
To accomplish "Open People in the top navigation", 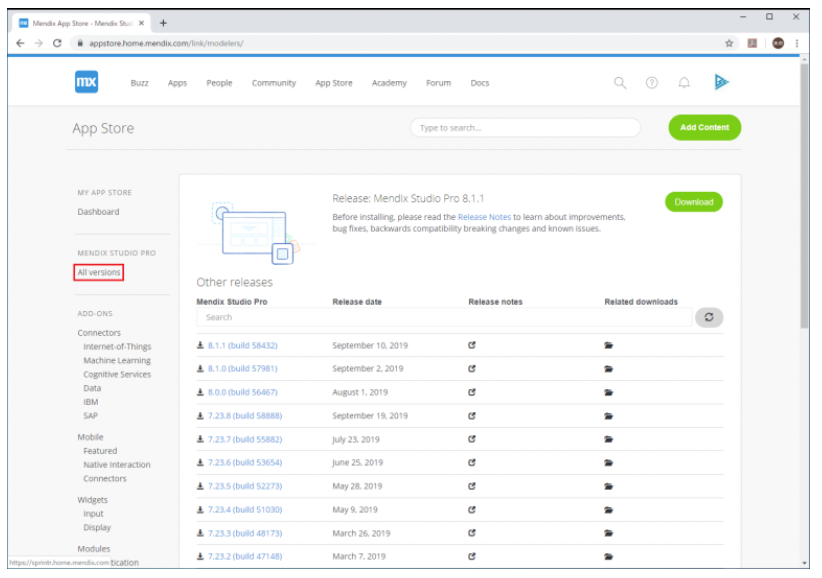I will coord(219,83).
